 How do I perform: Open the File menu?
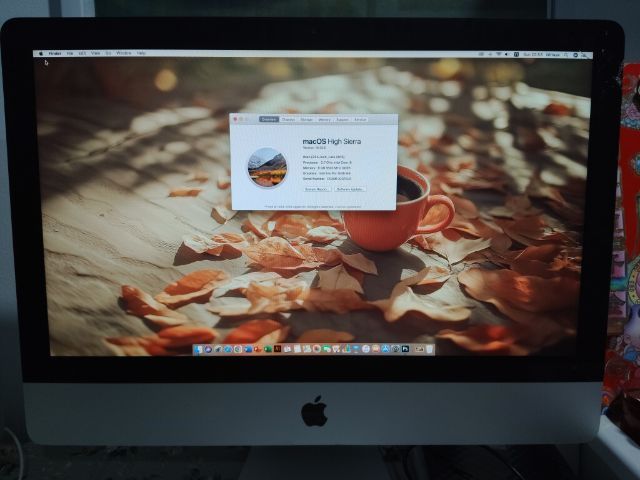pyautogui.click(x=70, y=53)
